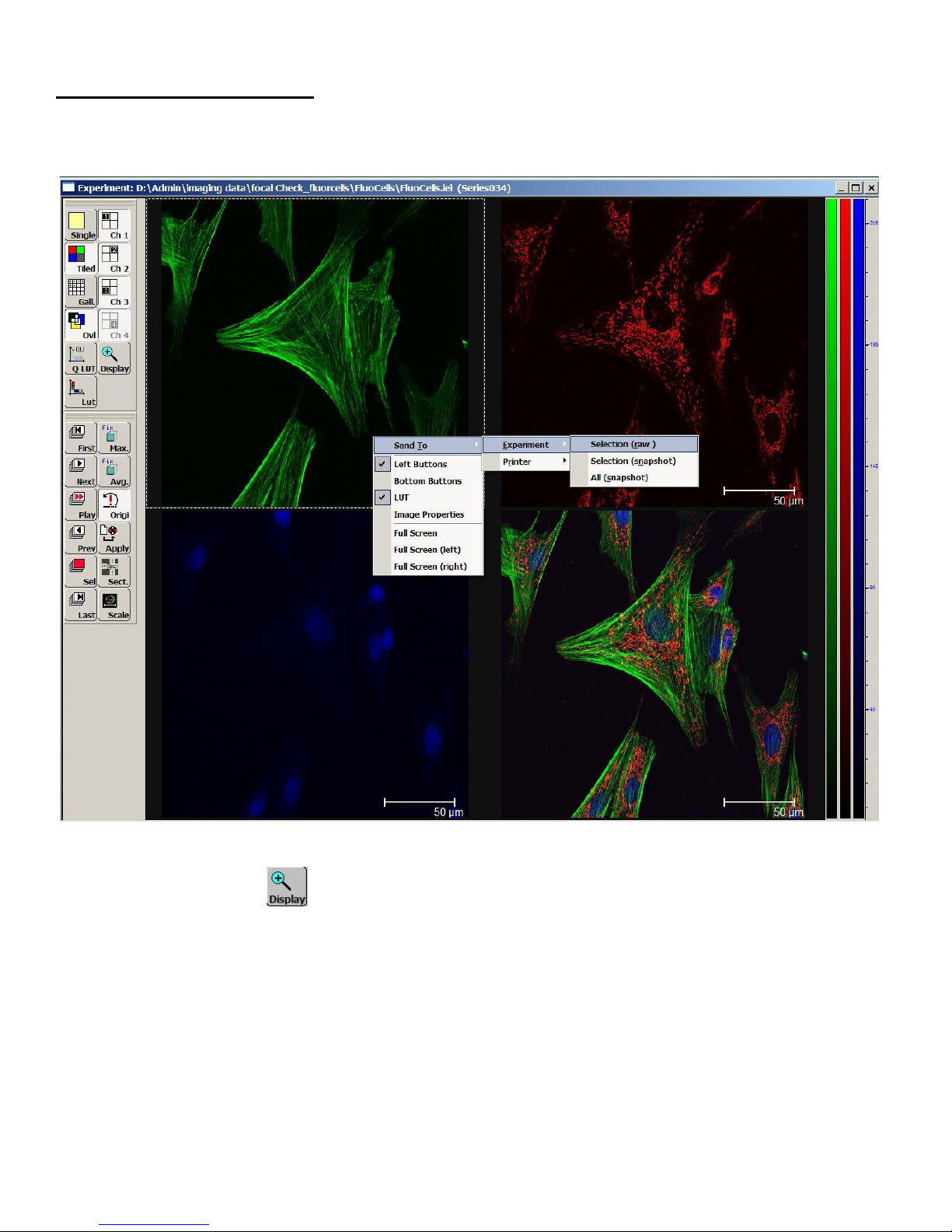Screen dimensions: 952x1232
Task: Uncheck Left Buttons in context menu
Action: coord(428,464)
